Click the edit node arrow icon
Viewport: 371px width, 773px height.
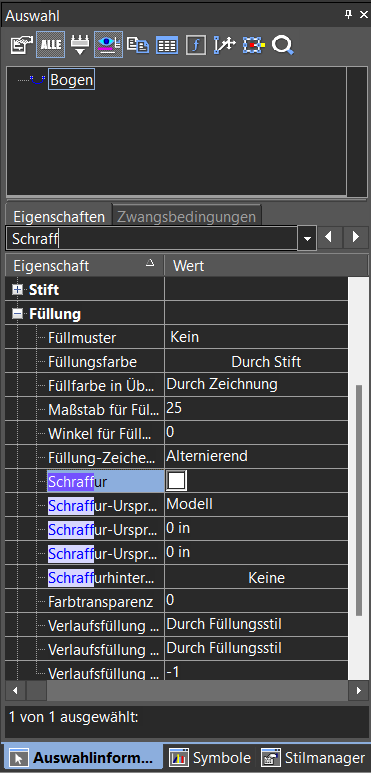225,45
